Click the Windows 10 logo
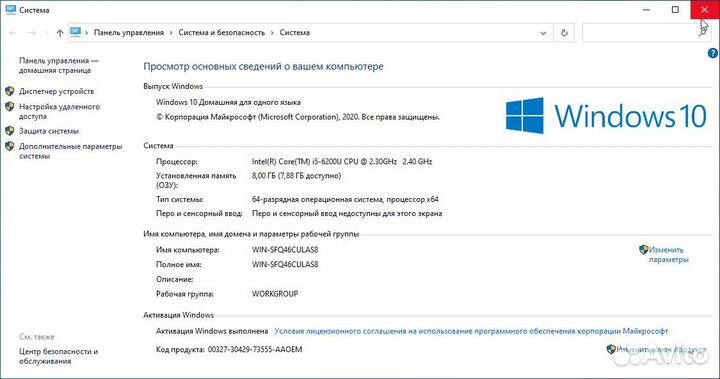 (x=606, y=115)
